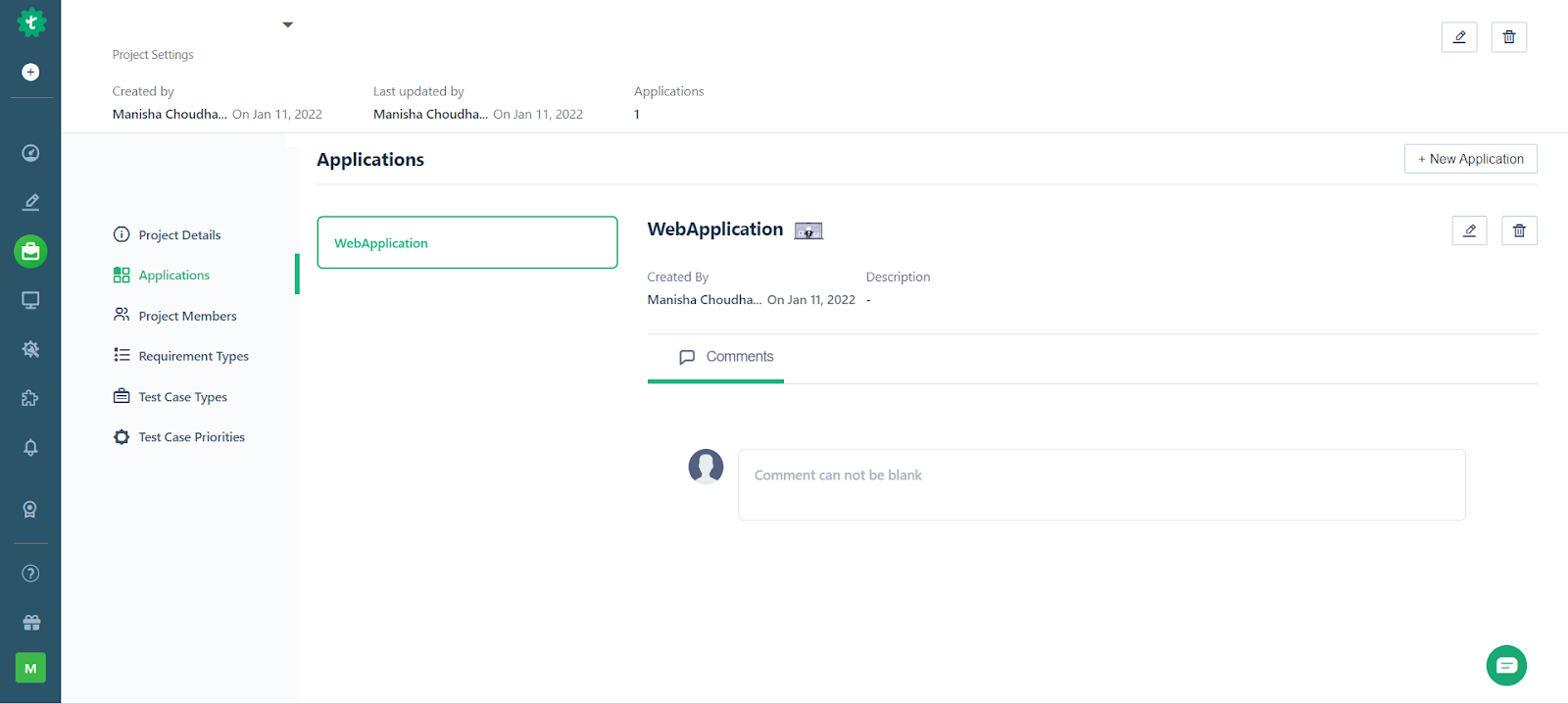This screenshot has height=704, width=1568.
Task: Click the Applications heading
Action: pyautogui.click(x=370, y=160)
